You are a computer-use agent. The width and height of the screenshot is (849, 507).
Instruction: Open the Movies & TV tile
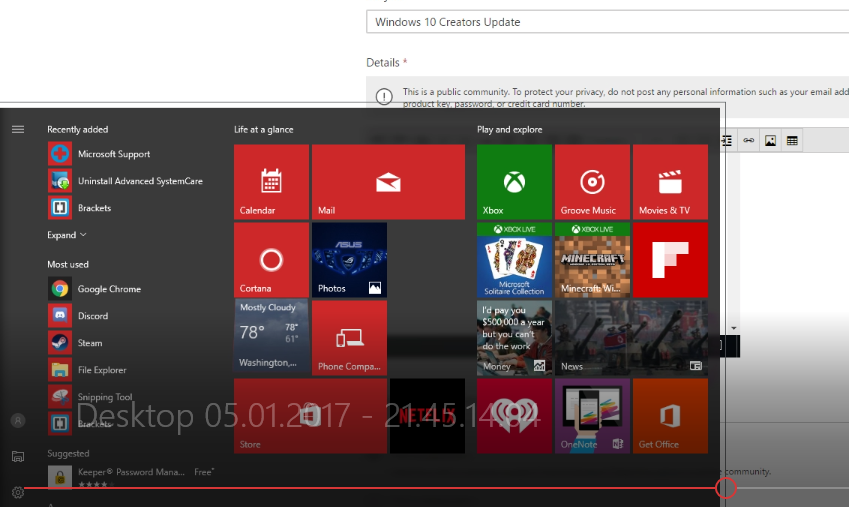[670, 182]
